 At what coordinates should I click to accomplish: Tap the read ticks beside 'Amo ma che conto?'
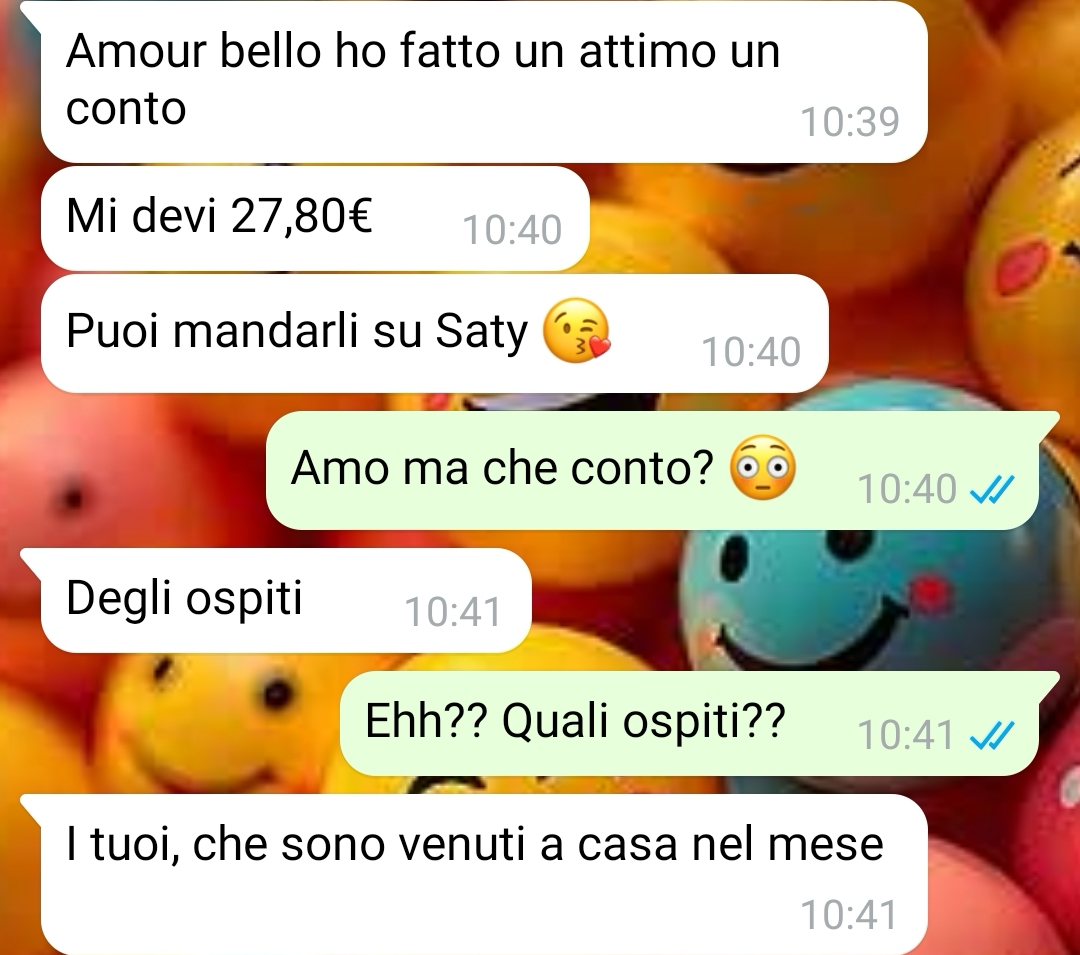pos(992,490)
